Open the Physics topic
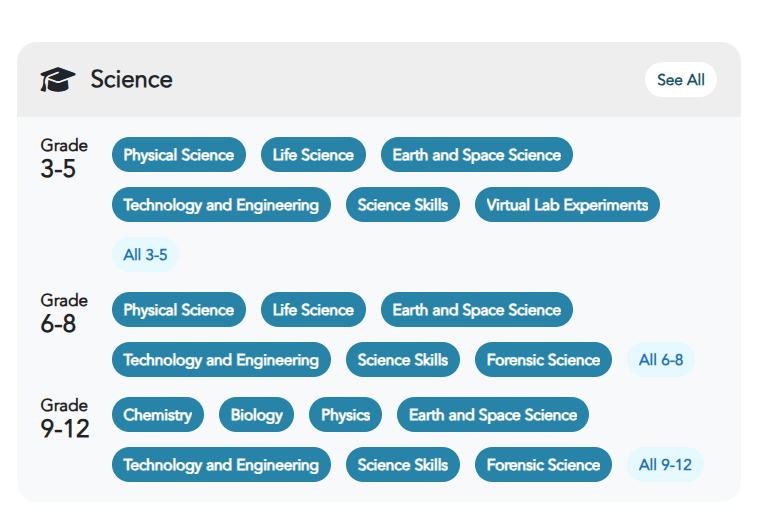This screenshot has width=766, height=512. pos(346,415)
